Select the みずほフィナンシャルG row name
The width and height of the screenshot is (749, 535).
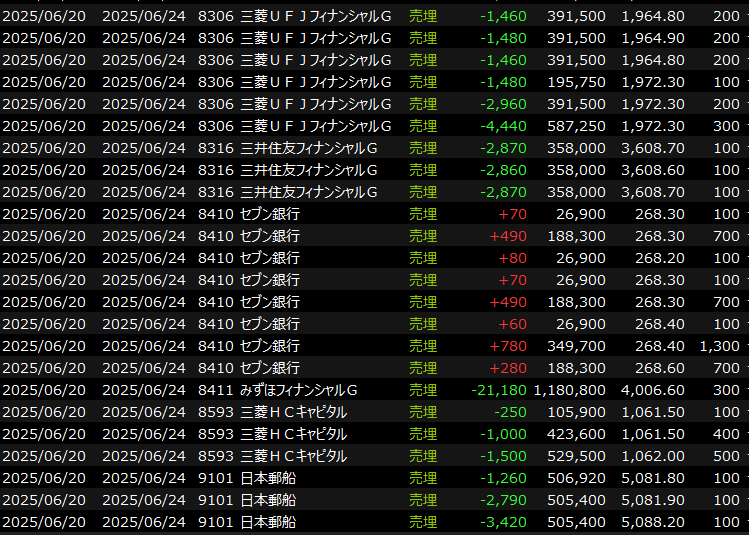pos(299,390)
